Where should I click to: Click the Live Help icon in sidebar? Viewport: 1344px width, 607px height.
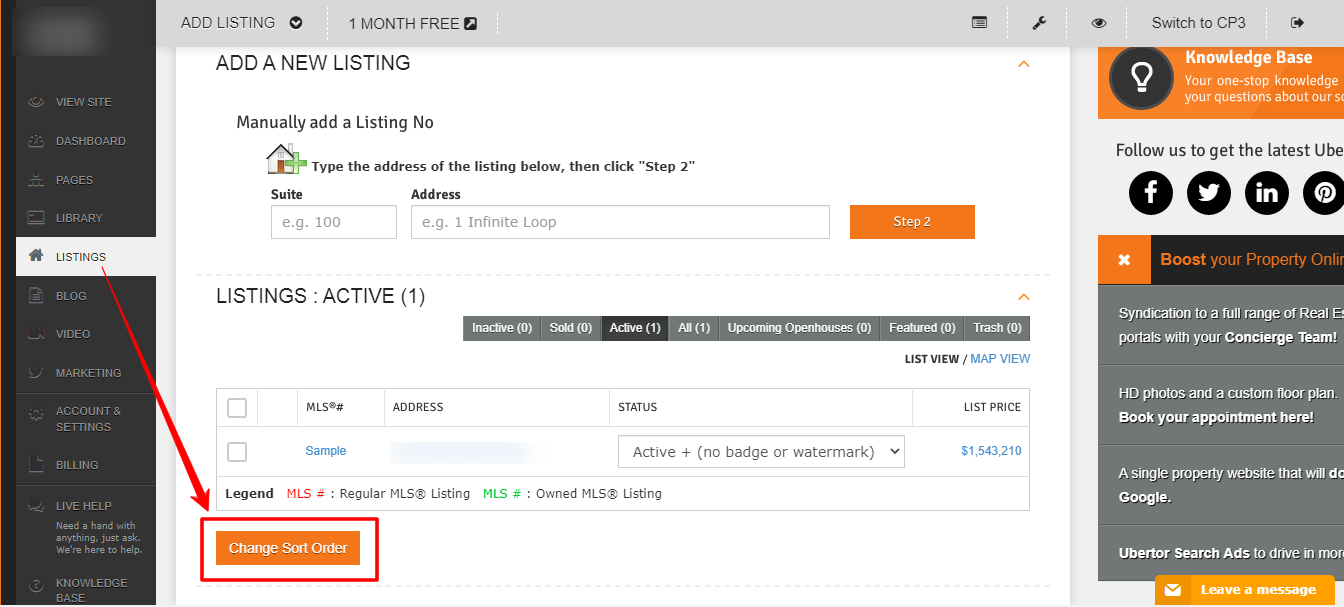coord(36,506)
